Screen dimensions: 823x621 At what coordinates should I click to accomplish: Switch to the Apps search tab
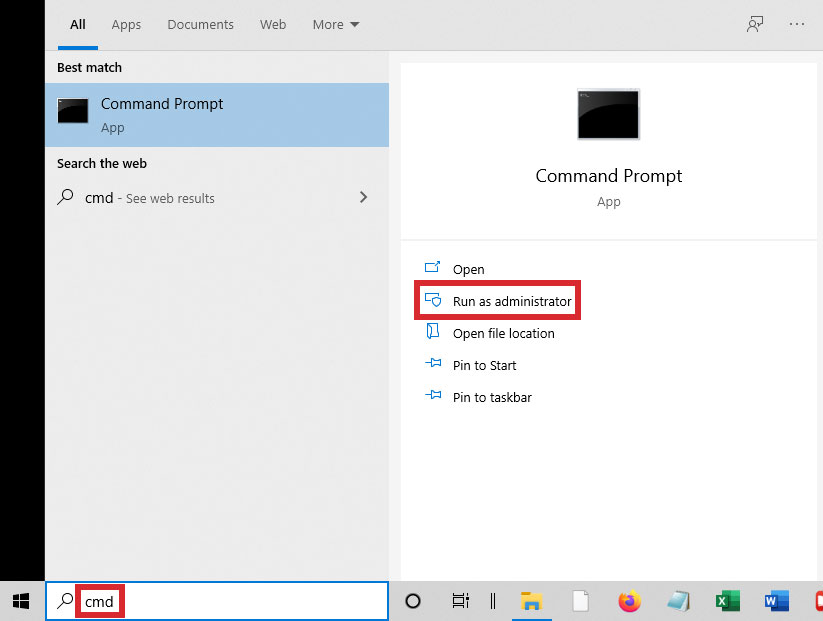pyautogui.click(x=126, y=25)
